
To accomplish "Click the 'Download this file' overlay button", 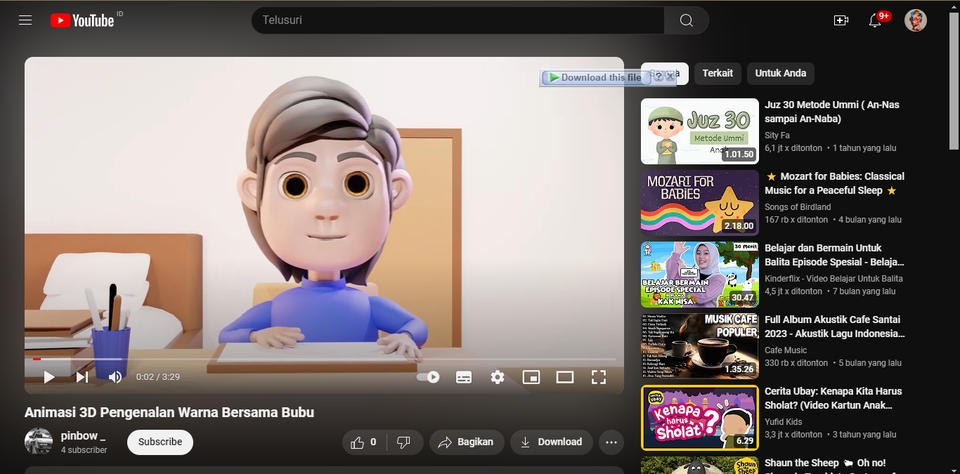I will click(594, 77).
